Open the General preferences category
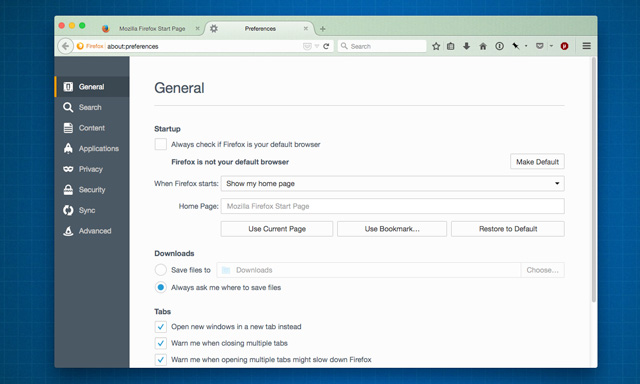 [92, 87]
